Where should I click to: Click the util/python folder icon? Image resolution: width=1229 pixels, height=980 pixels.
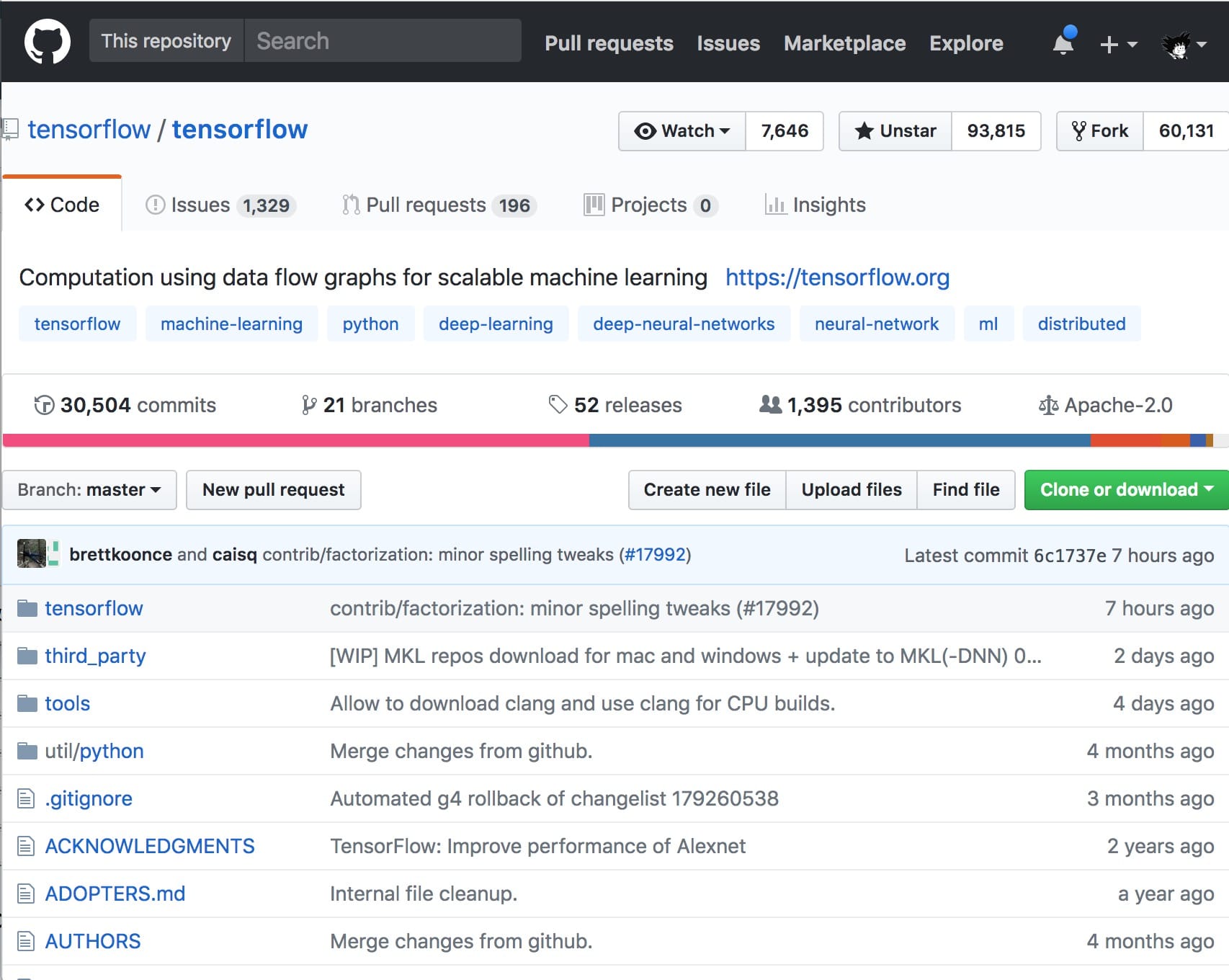coord(27,752)
